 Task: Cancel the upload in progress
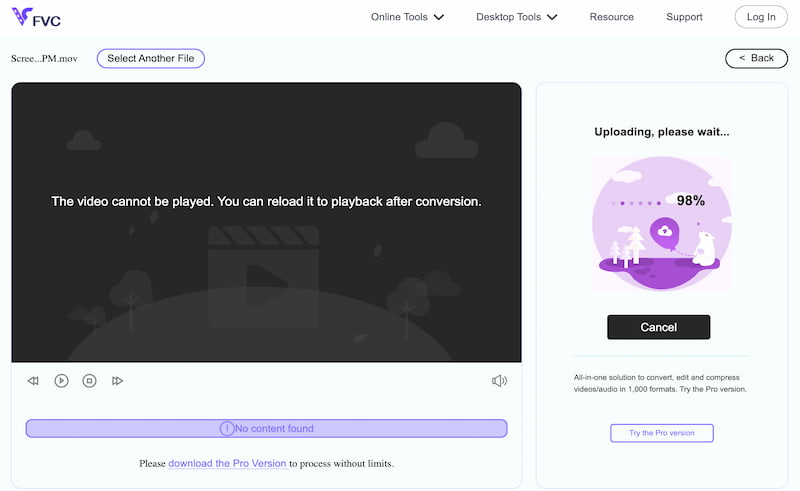658,327
